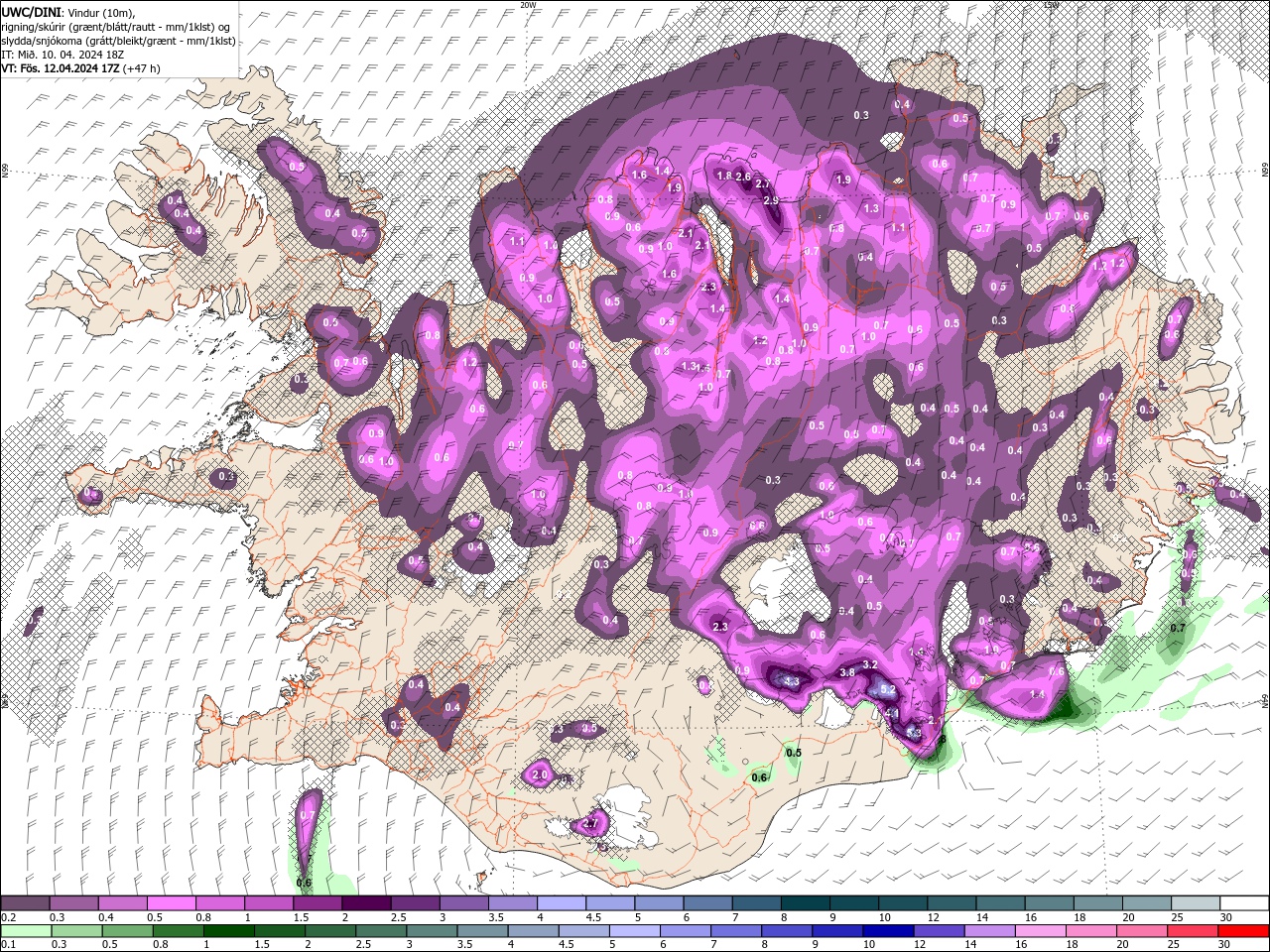Click the black 0.6 value at the southwest offshore band
The height and width of the screenshot is (952, 1270).
click(305, 883)
